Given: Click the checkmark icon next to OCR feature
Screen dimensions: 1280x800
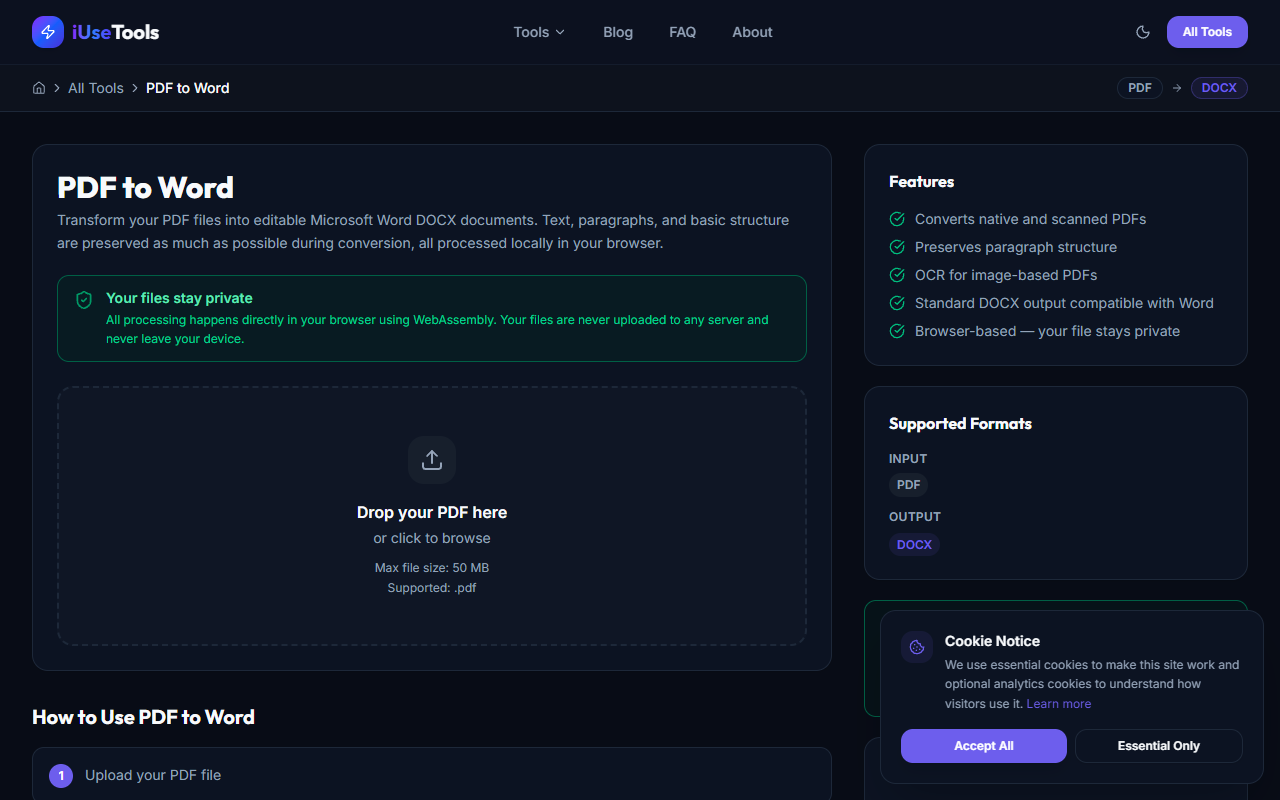Looking at the screenshot, I should (897, 274).
